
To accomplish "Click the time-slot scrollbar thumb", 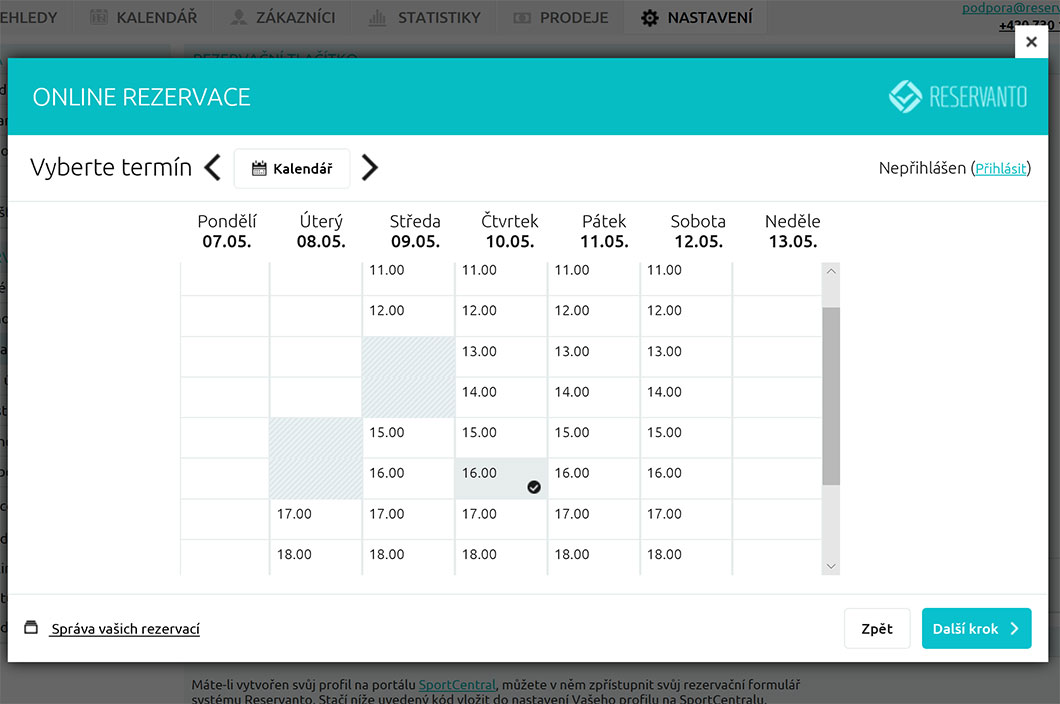I will coord(831,395).
